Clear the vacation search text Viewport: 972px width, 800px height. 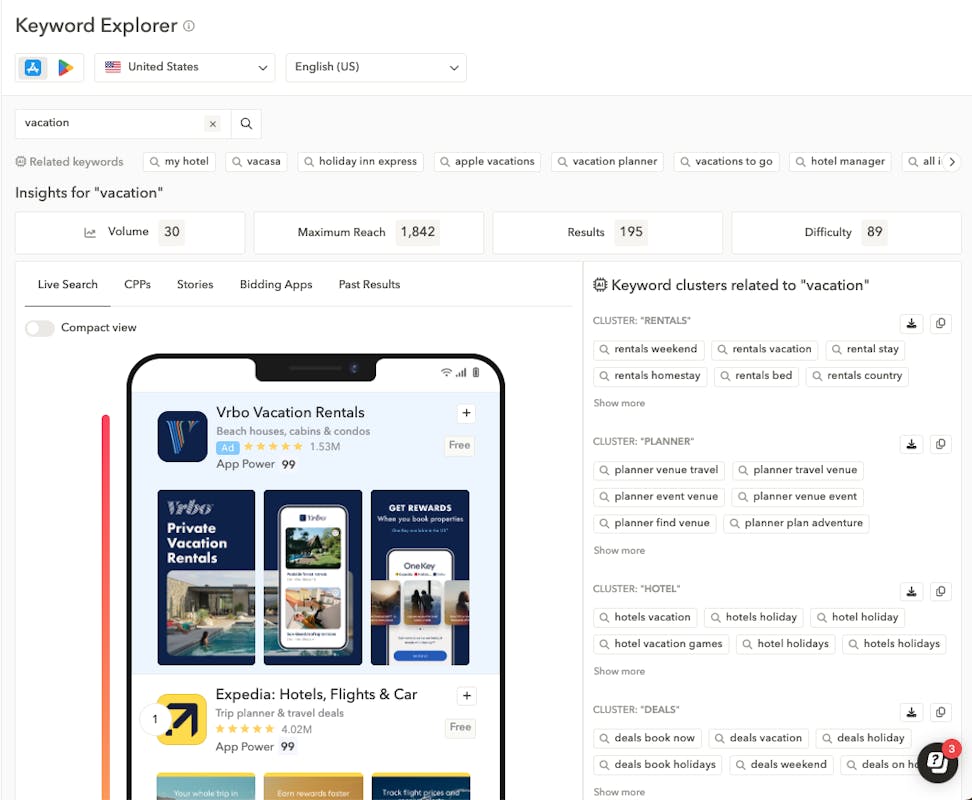pos(212,123)
